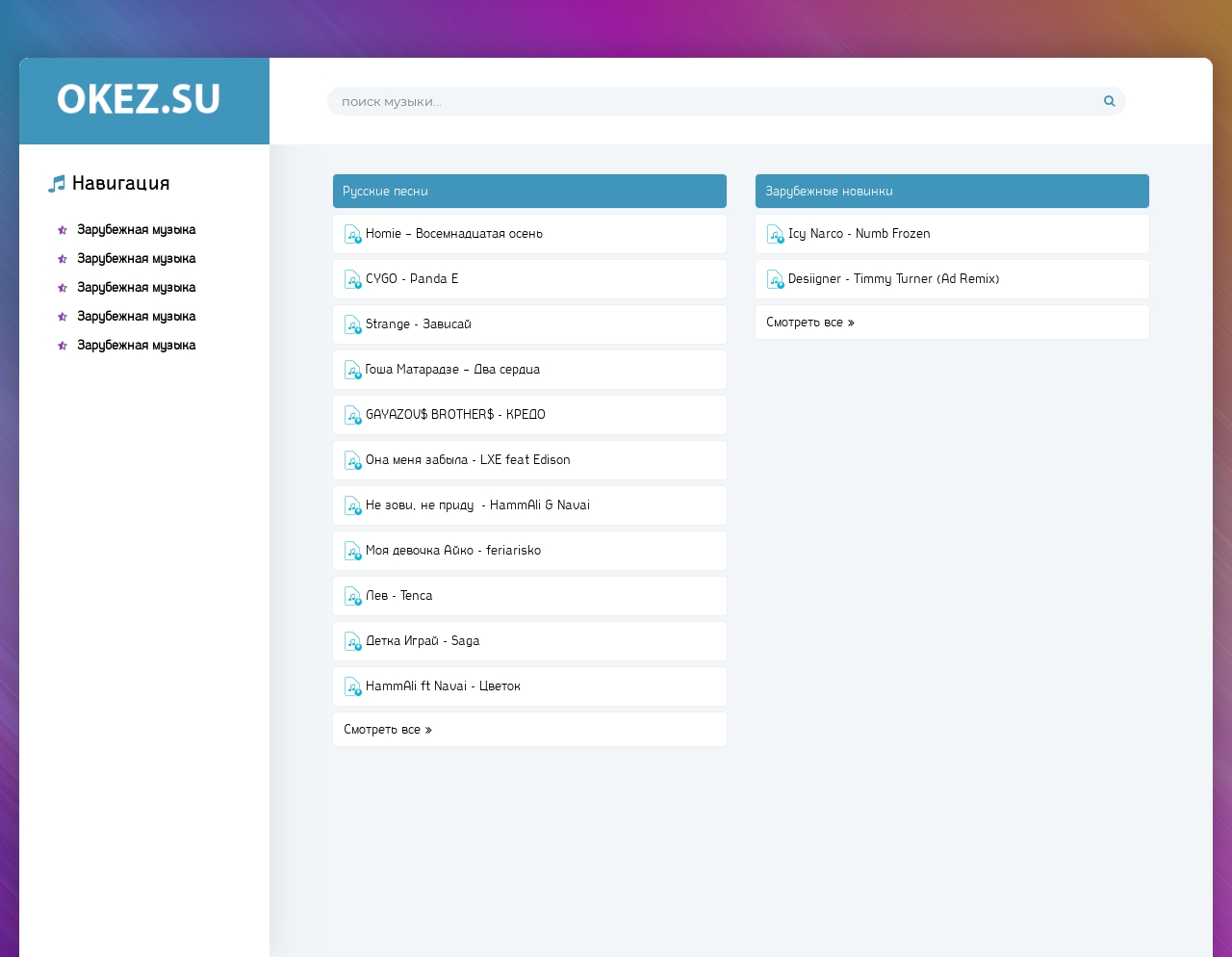Click the music file icon for Icy Narco - Numb Frozen
Screen dimensions: 1232x957
click(x=776, y=234)
